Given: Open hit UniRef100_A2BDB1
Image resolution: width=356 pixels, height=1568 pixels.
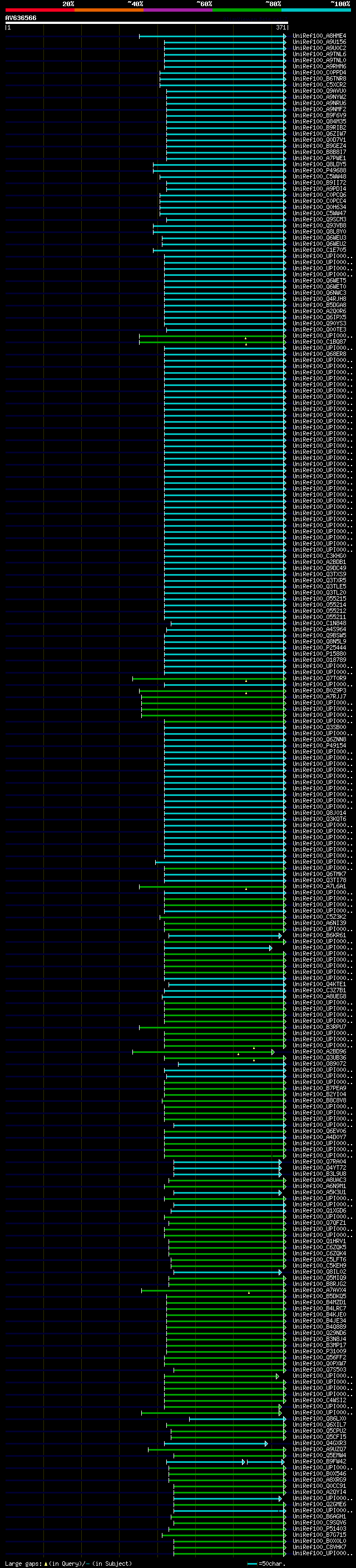Looking at the screenshot, I should pos(319,562).
